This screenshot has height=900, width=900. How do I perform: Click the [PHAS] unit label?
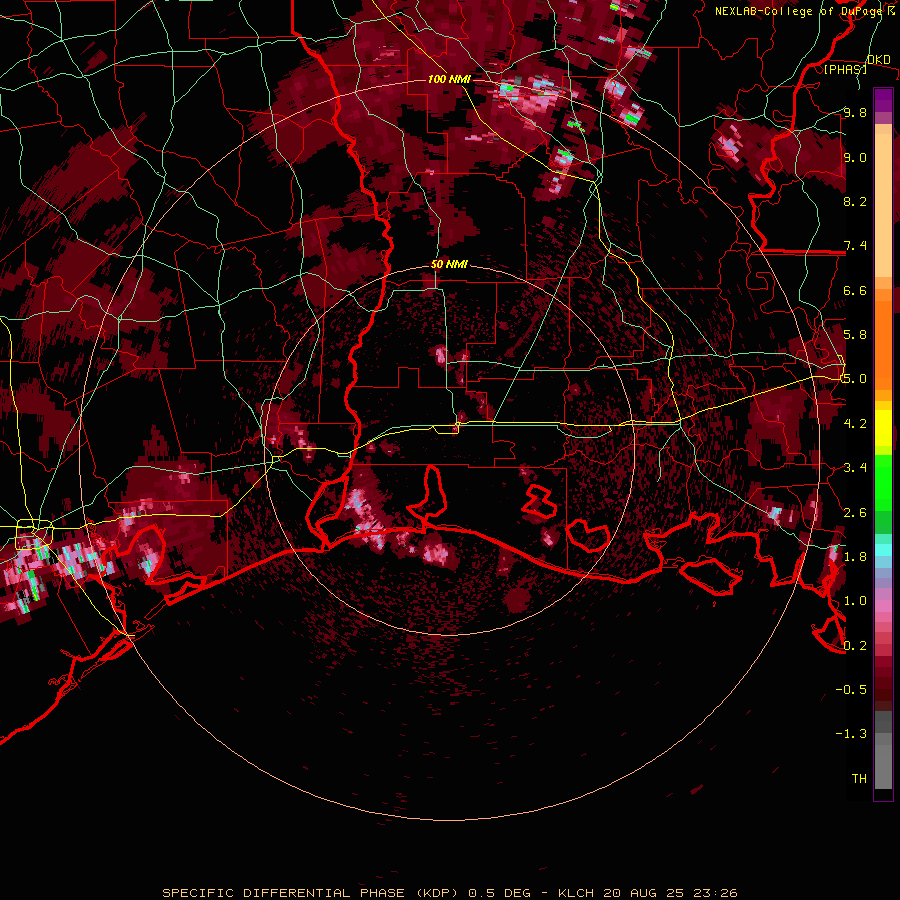[x=845, y=69]
